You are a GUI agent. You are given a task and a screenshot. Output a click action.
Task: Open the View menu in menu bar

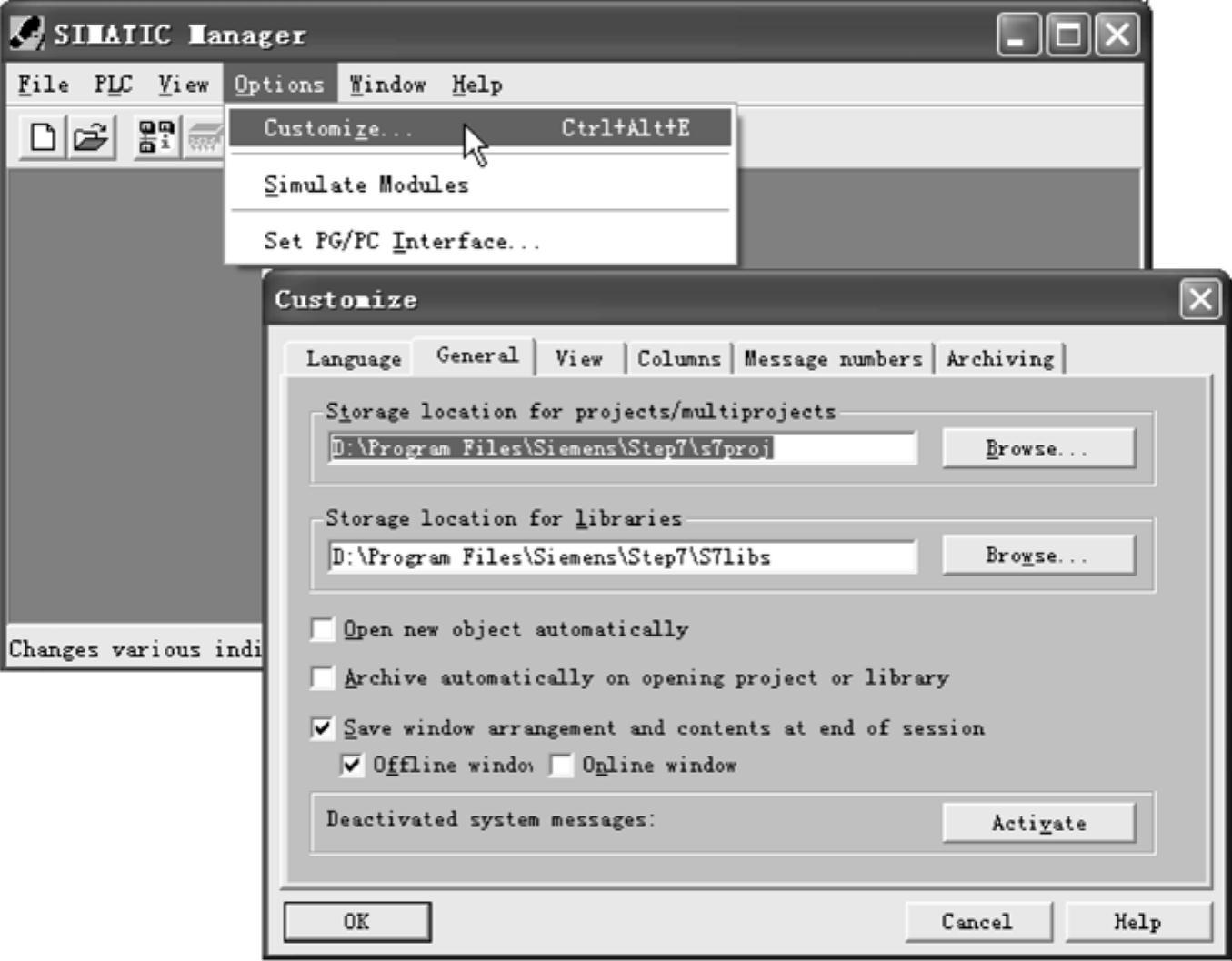(x=183, y=85)
